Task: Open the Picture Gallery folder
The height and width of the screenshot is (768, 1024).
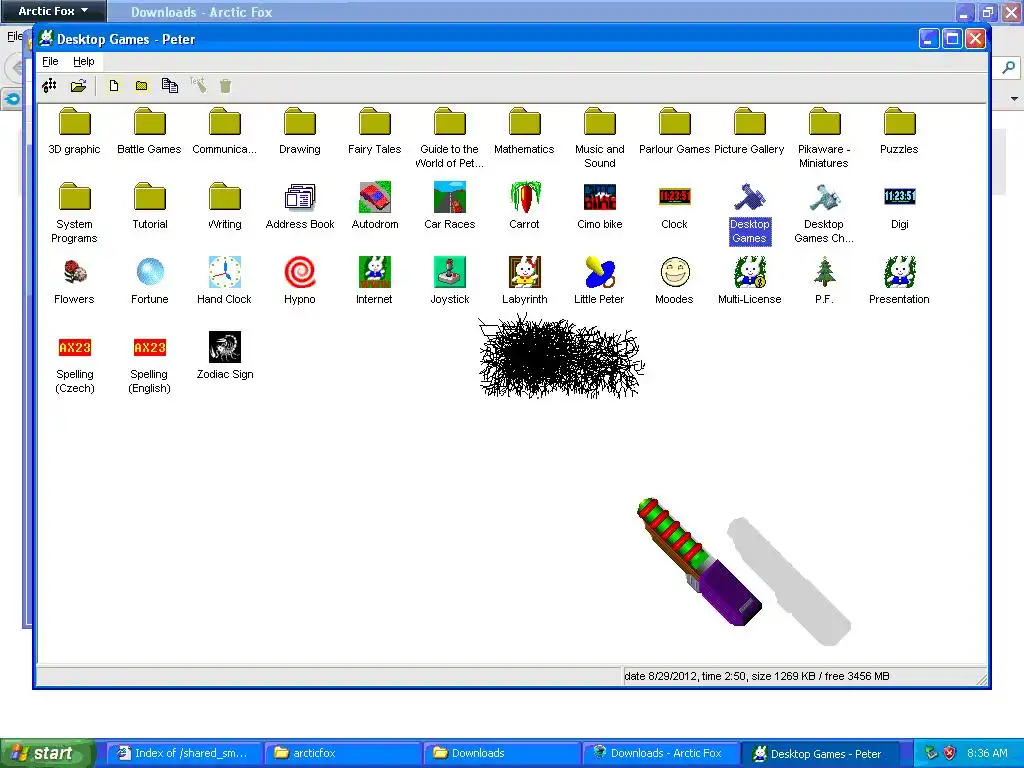Action: coord(750,123)
